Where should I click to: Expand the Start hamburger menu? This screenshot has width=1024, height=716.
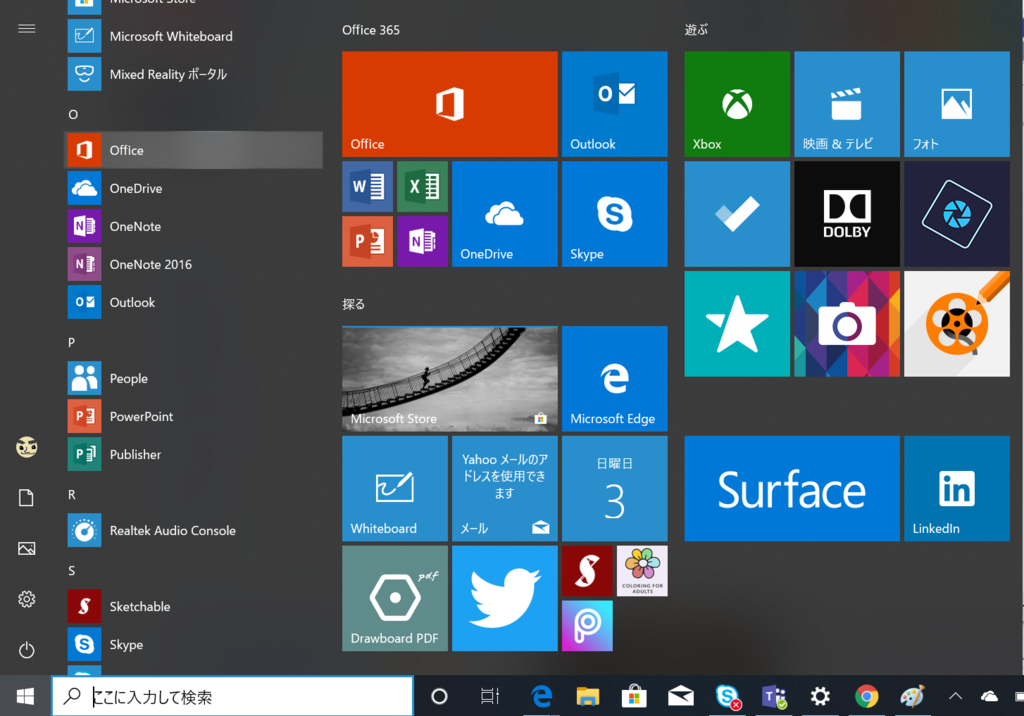pos(26,28)
